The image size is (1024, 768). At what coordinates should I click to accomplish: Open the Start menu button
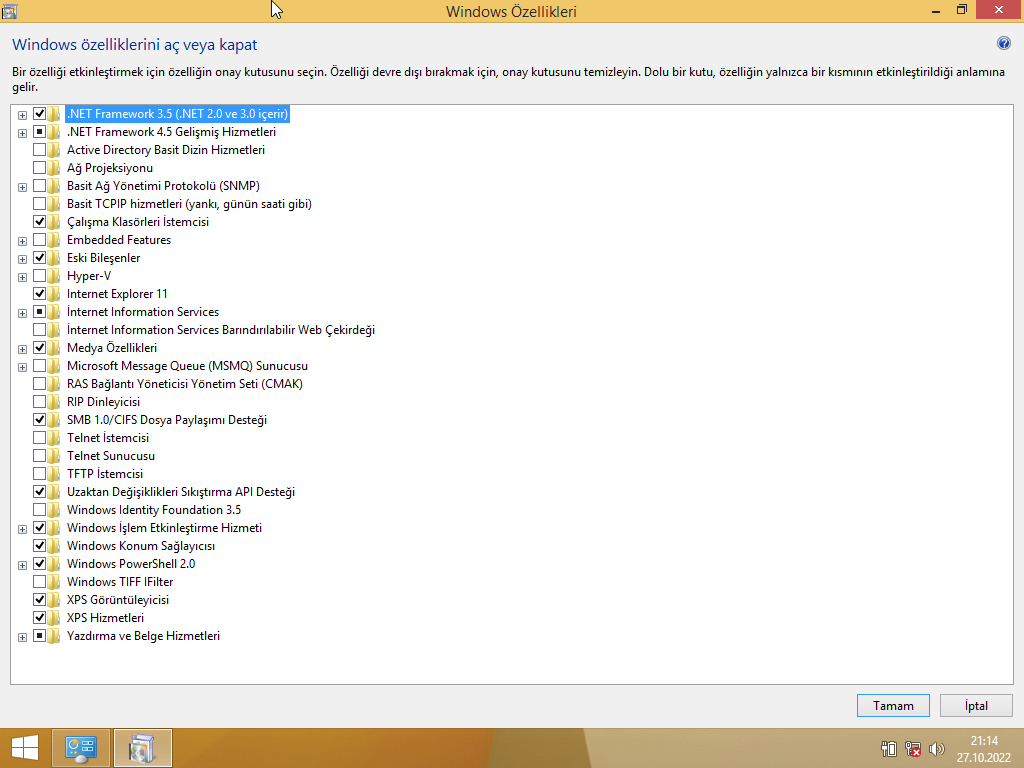tap(25, 748)
